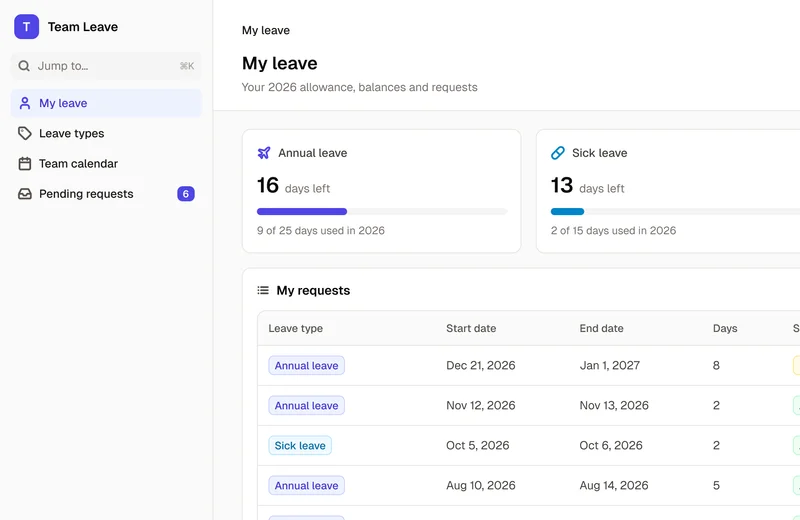
Task: Click '2 of 15 days used in 2026'
Action: pos(613,231)
